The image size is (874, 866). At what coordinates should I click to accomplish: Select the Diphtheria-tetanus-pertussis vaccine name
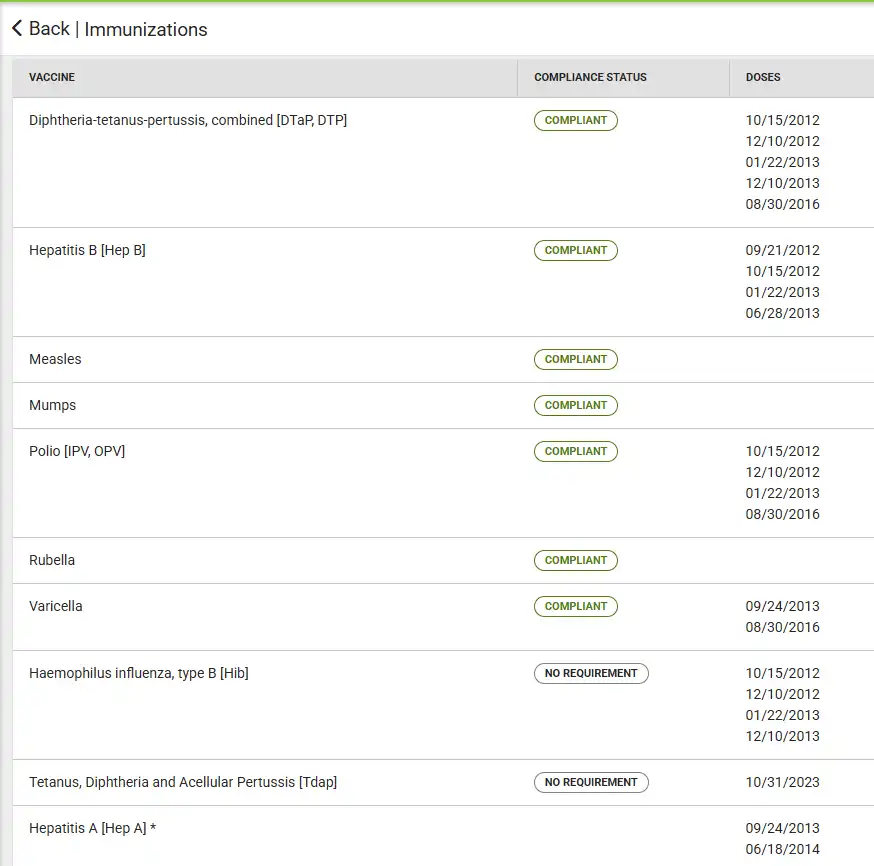188,120
